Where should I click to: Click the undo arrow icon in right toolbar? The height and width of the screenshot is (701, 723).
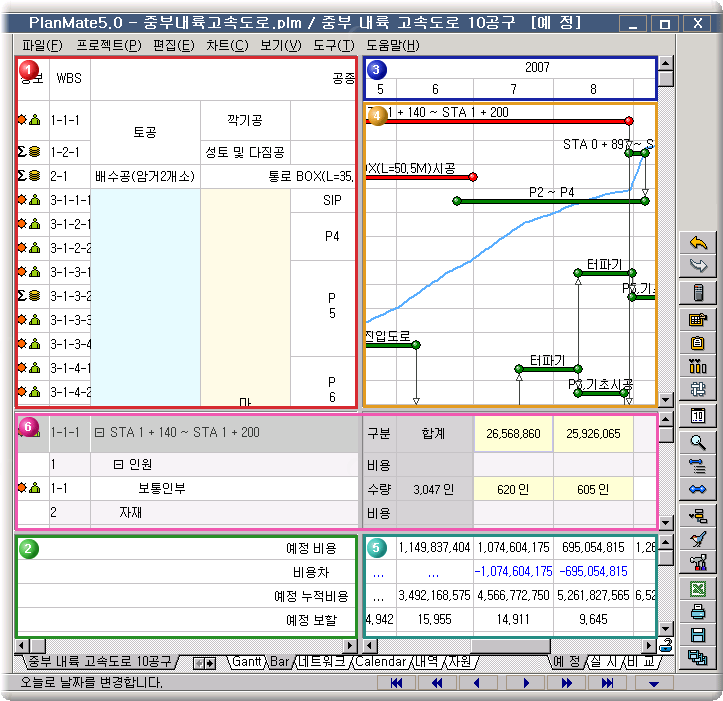tap(698, 242)
